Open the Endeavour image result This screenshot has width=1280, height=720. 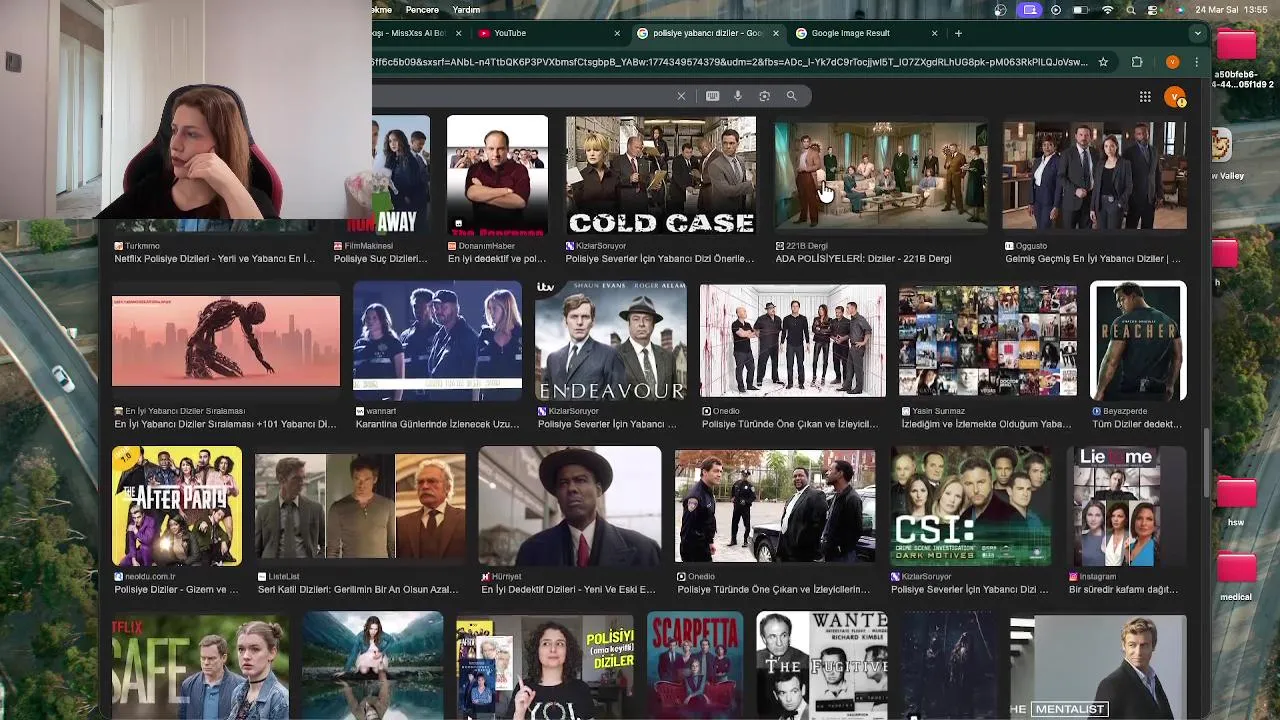pyautogui.click(x=611, y=341)
